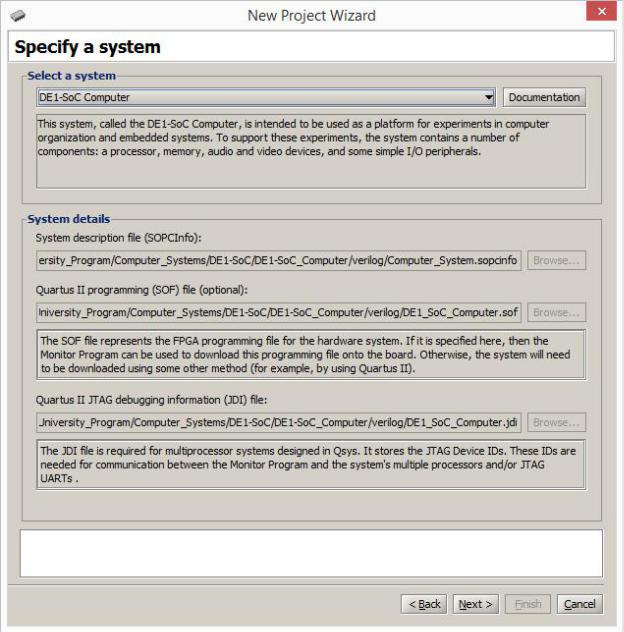Click the 'Select a system' group title

[x=71, y=76]
